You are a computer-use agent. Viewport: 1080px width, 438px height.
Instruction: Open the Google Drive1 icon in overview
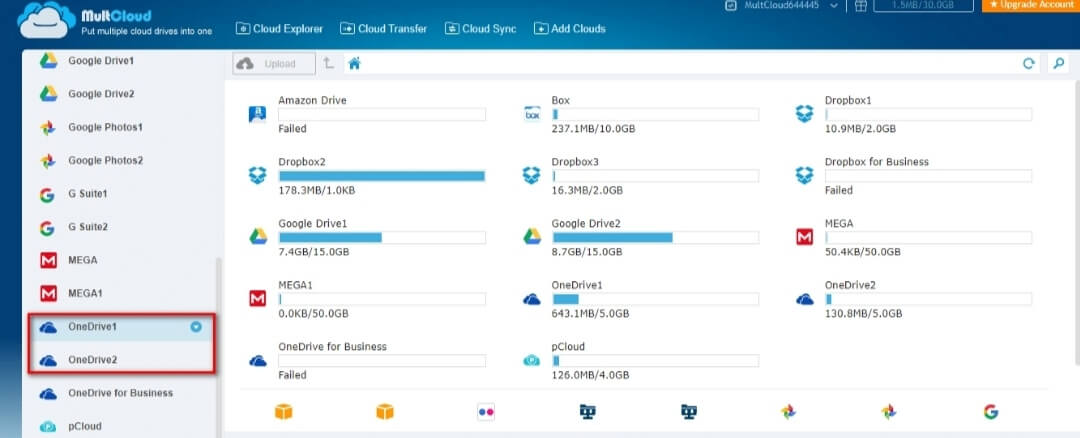(x=258, y=237)
